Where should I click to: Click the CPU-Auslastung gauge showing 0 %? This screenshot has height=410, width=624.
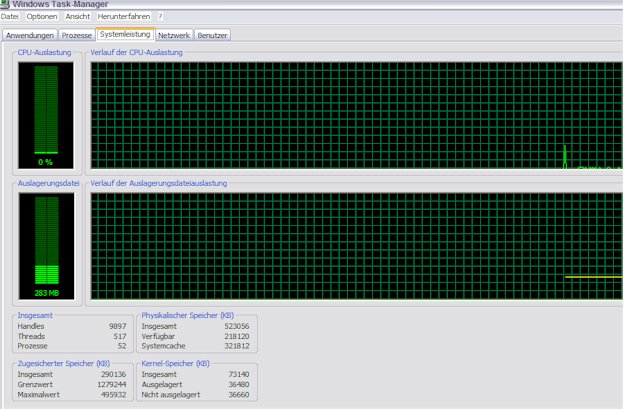[46, 115]
